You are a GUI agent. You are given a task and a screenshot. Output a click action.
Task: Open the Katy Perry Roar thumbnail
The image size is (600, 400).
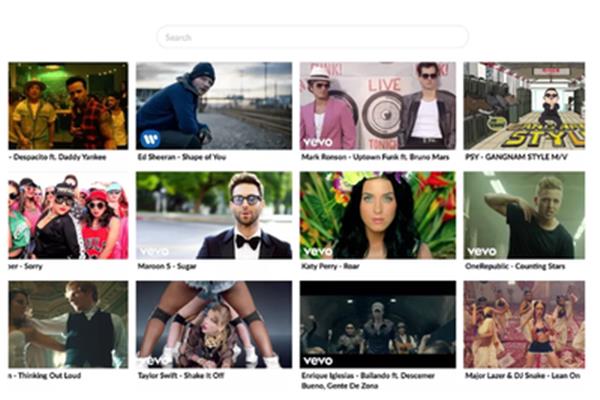tap(378, 215)
